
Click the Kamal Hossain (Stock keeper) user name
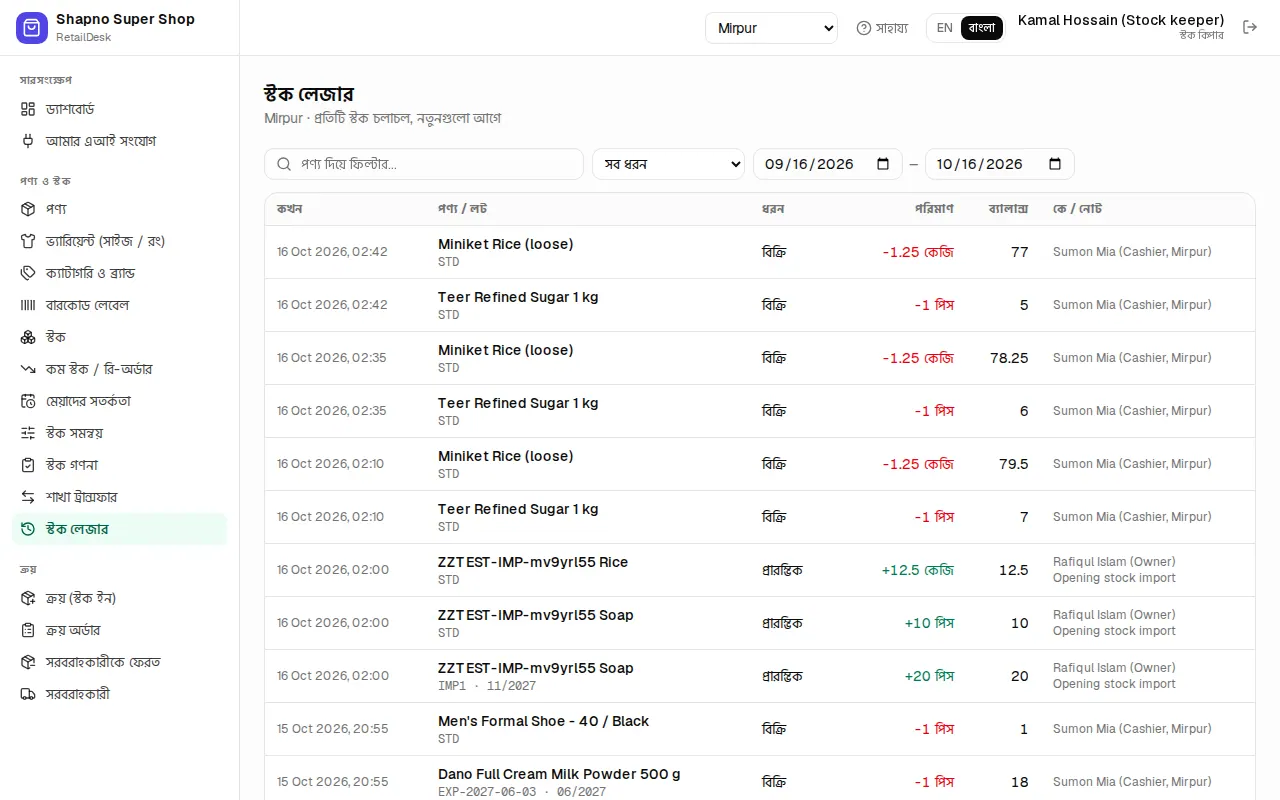pyautogui.click(x=1121, y=20)
